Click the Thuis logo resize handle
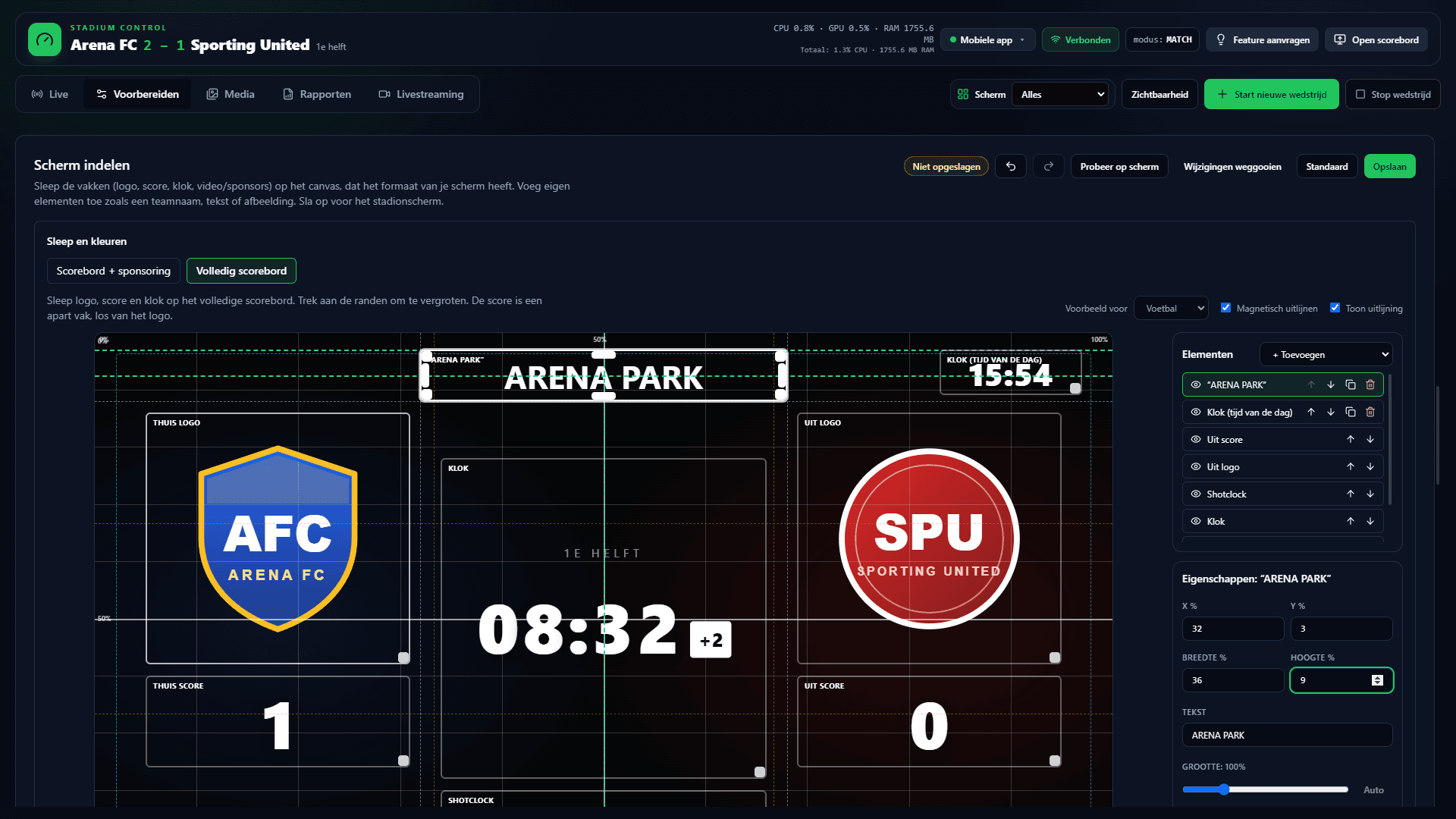The width and height of the screenshot is (1456, 819). [x=403, y=657]
